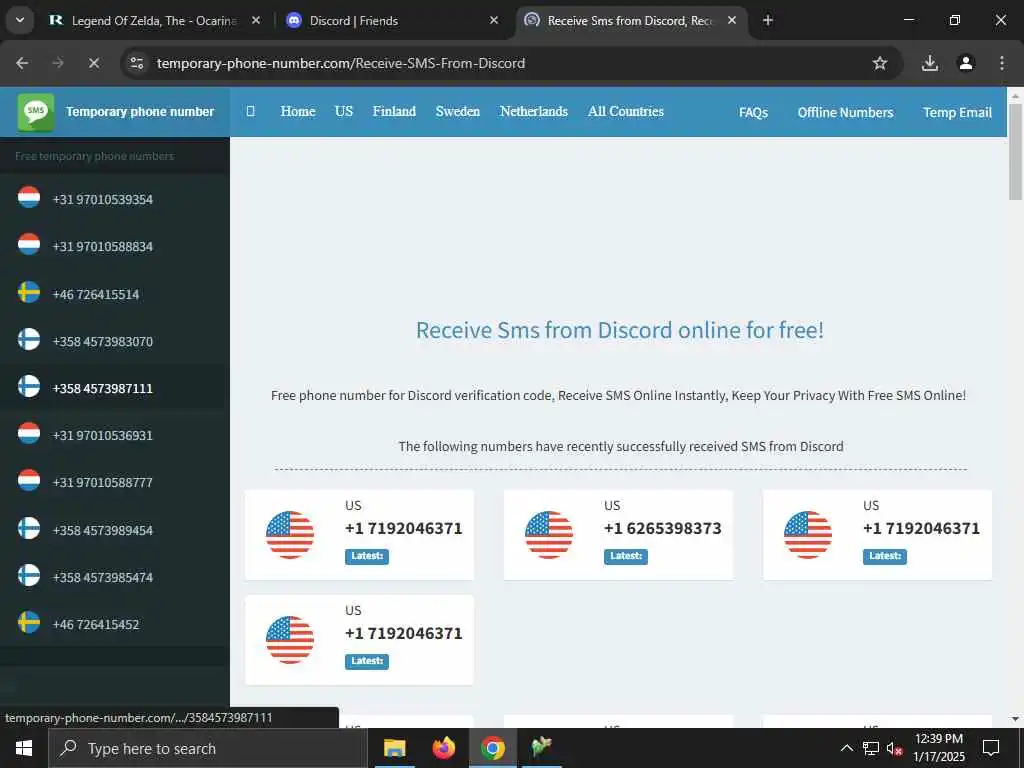Open Netherlands numbers nav link

click(534, 112)
